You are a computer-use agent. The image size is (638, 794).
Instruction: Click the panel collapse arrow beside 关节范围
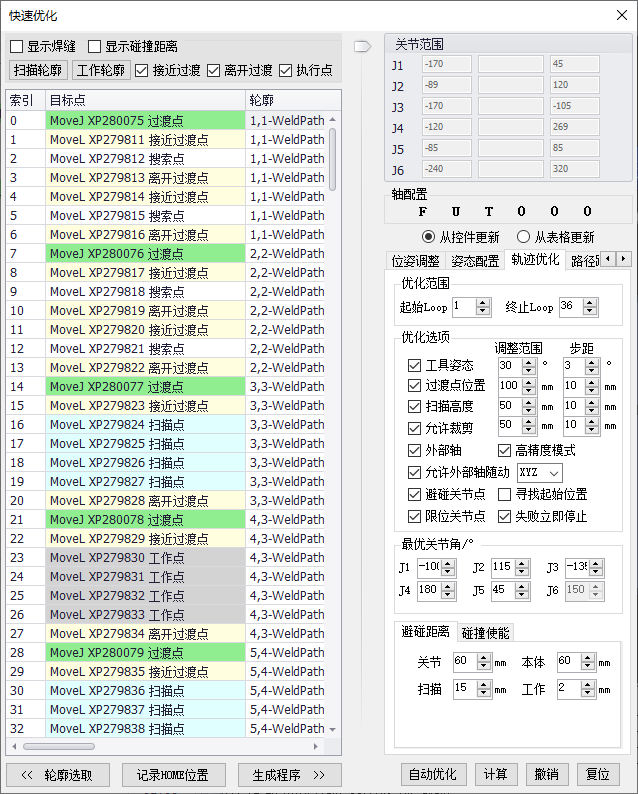tap(362, 45)
